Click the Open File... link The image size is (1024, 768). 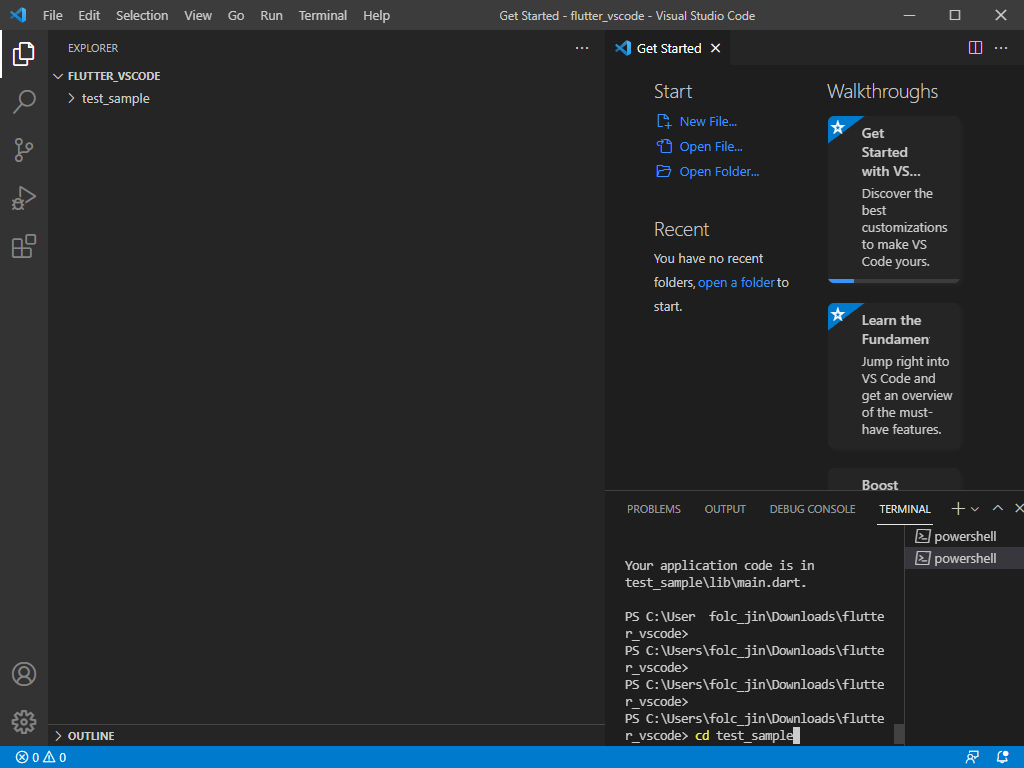point(711,146)
